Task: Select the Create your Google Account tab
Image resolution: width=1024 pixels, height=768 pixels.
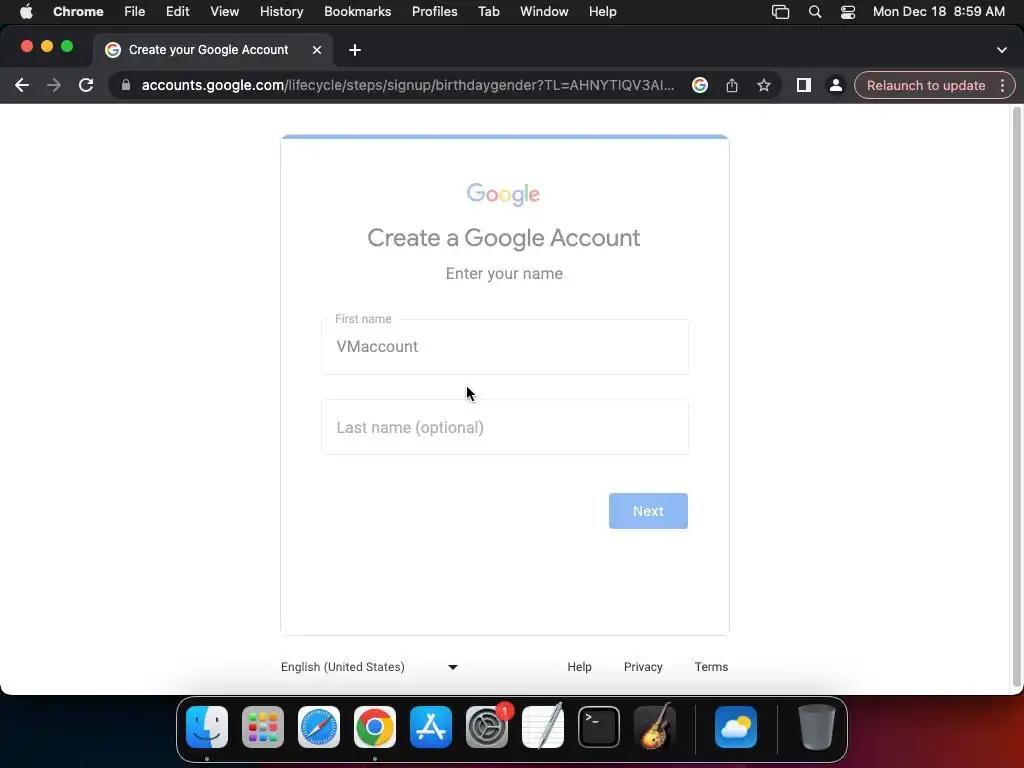Action: tap(214, 50)
